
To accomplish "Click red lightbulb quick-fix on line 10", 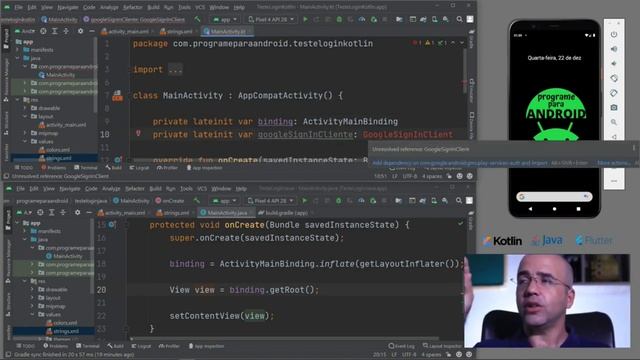I will click(x=138, y=133).
